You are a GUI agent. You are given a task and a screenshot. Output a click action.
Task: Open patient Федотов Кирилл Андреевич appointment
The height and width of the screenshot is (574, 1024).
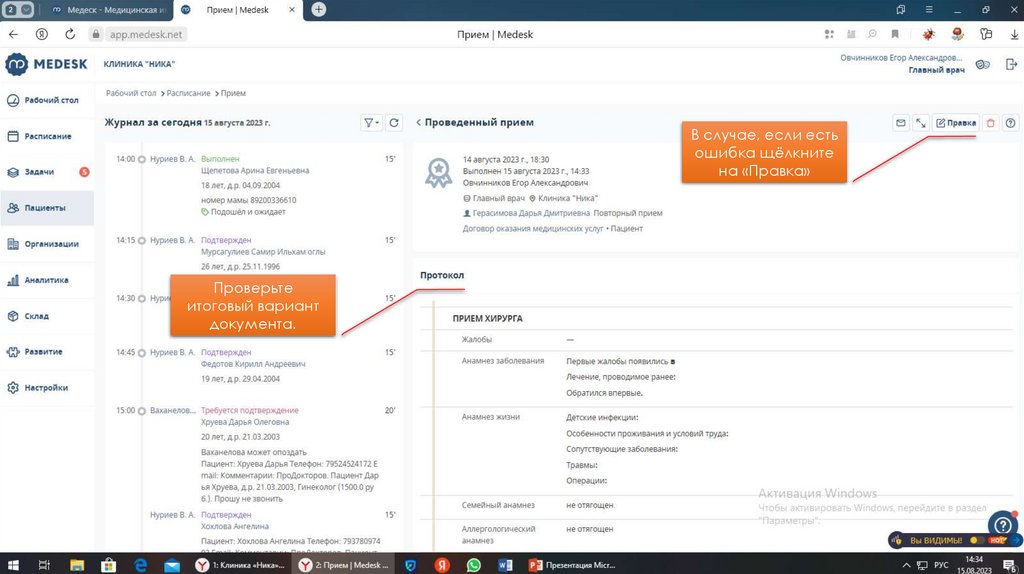[x=253, y=364]
